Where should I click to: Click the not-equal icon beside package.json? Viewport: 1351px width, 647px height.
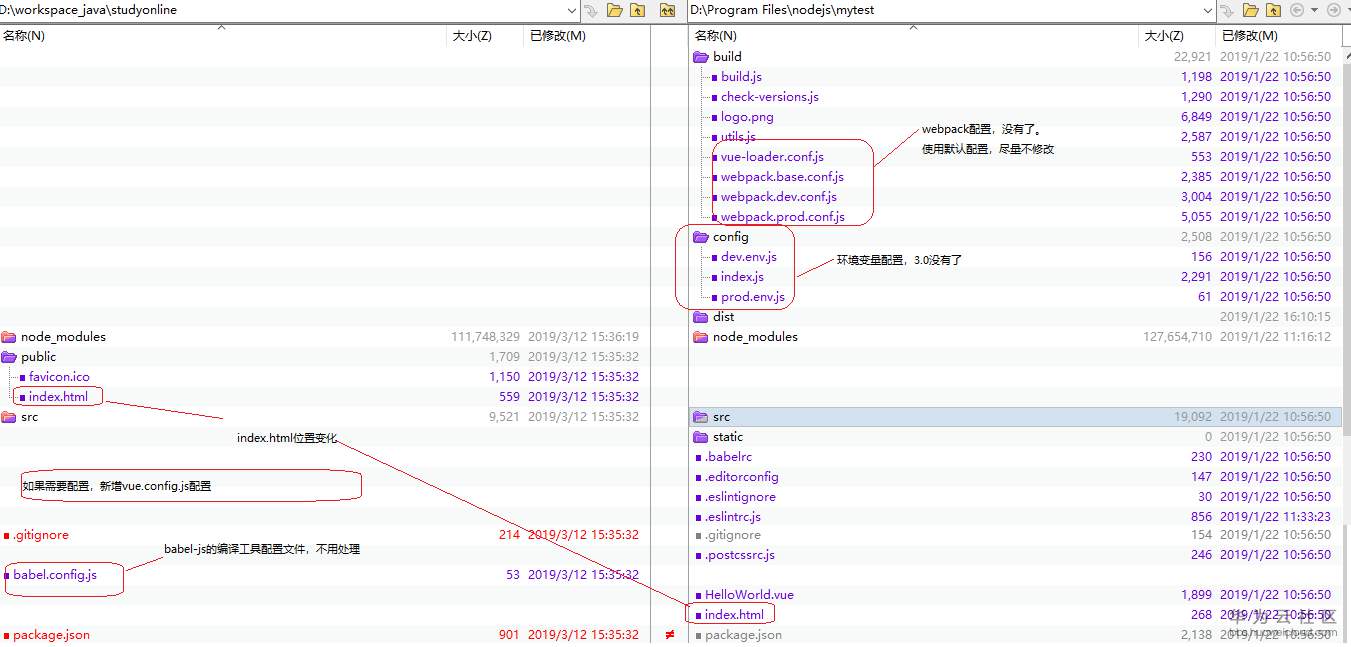[x=670, y=635]
